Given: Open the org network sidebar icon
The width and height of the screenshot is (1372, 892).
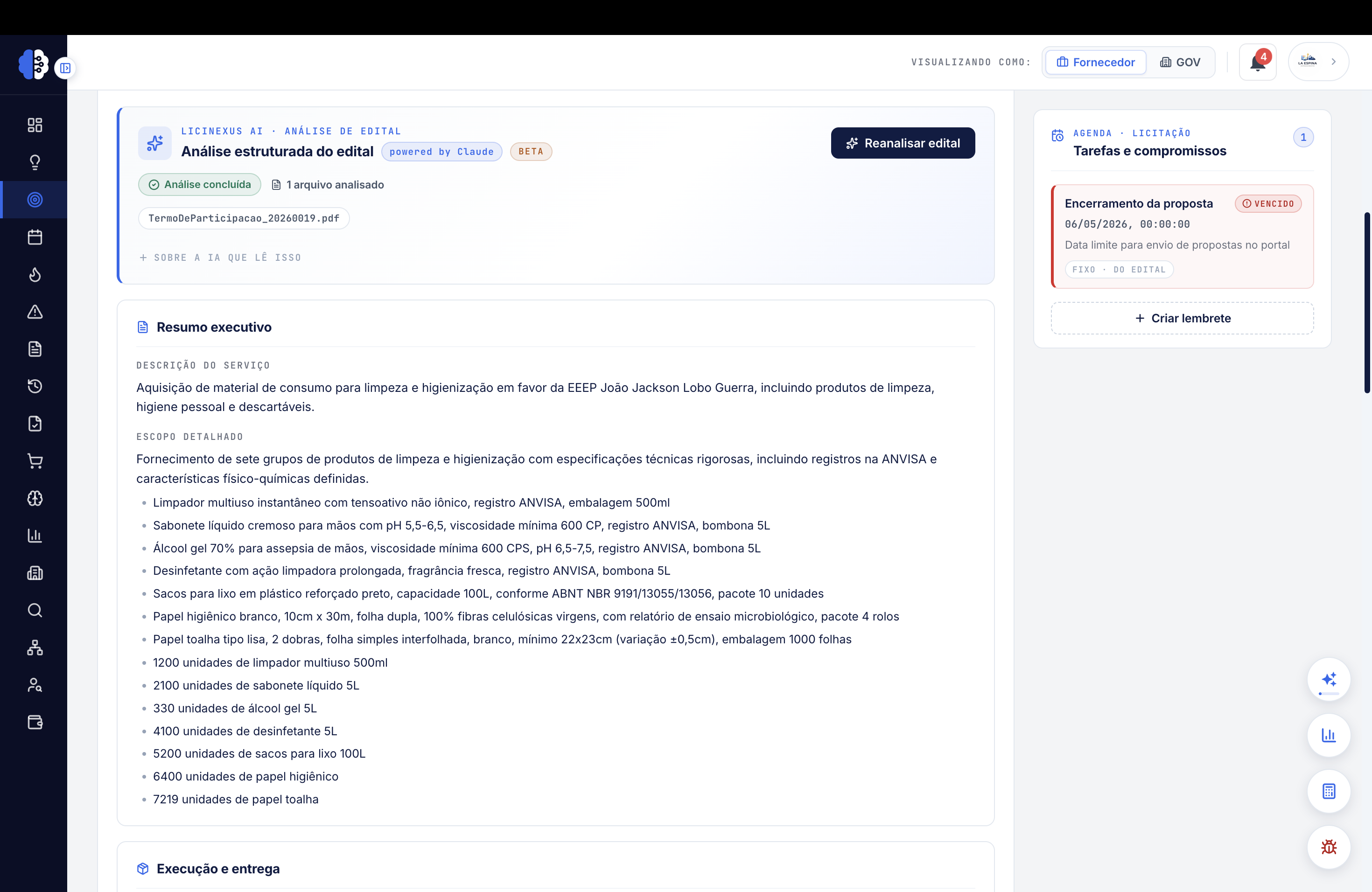Looking at the screenshot, I should point(35,648).
